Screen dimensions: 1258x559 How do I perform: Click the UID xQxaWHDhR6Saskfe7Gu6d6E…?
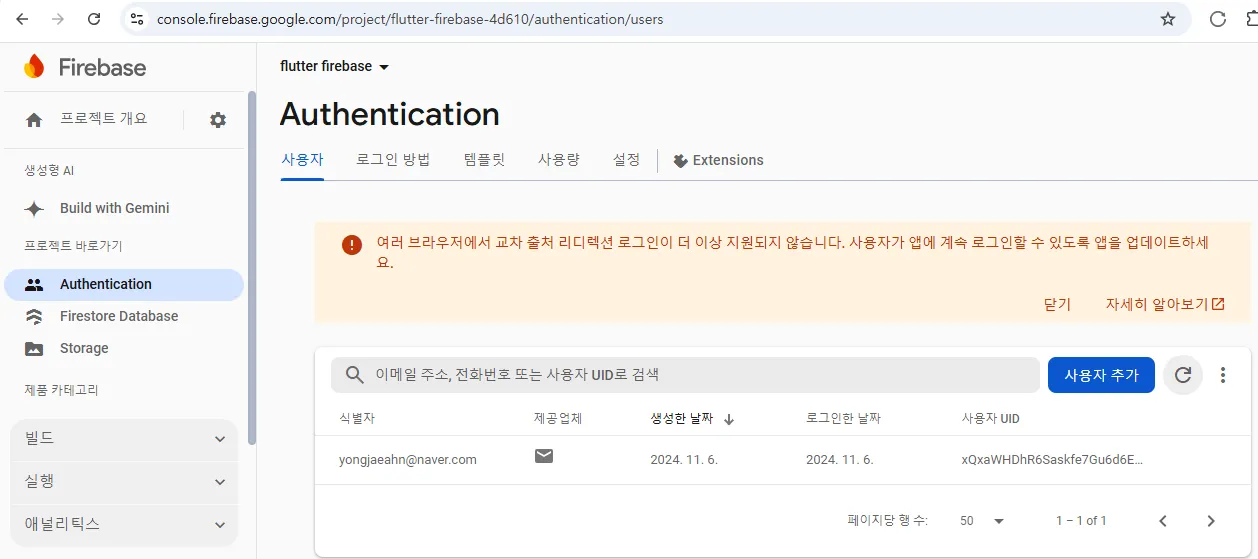(1052, 460)
